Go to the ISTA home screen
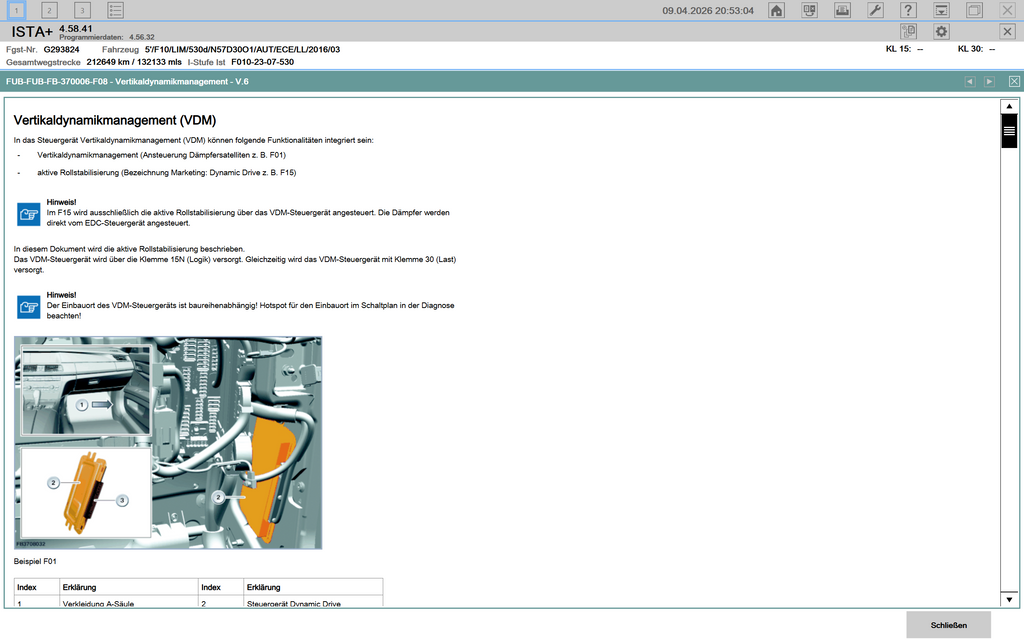 click(776, 10)
